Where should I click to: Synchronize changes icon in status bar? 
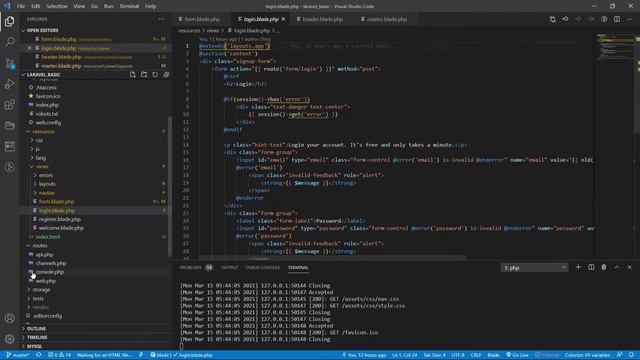tap(38, 355)
